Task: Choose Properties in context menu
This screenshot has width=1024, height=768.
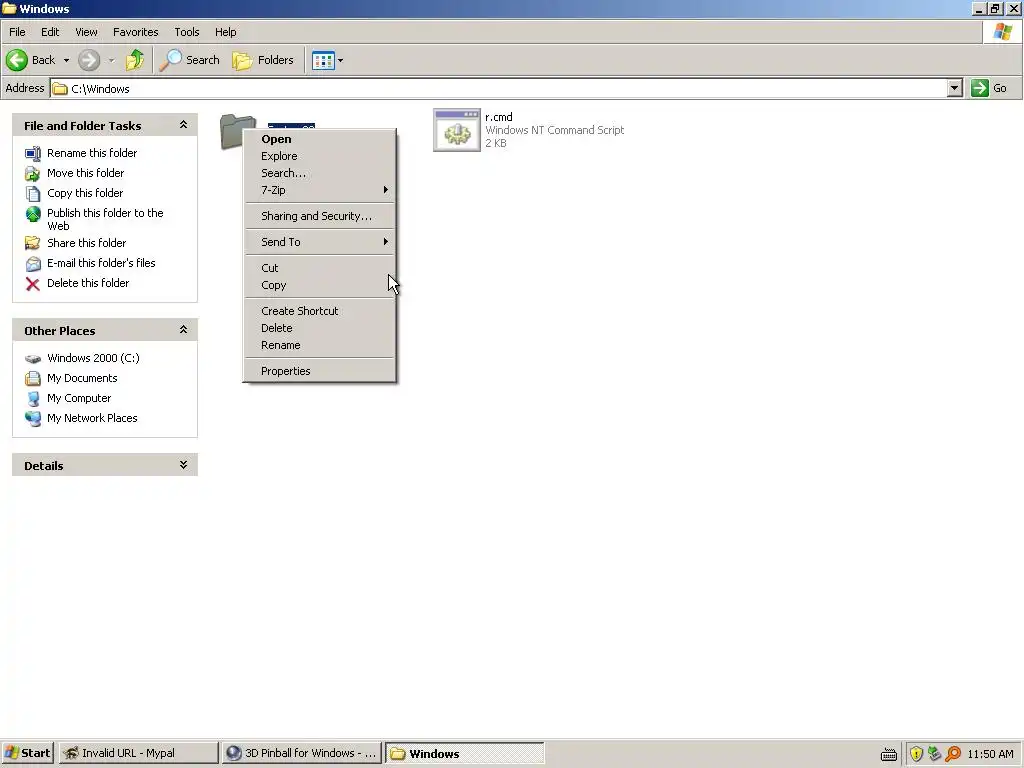Action: [320, 371]
